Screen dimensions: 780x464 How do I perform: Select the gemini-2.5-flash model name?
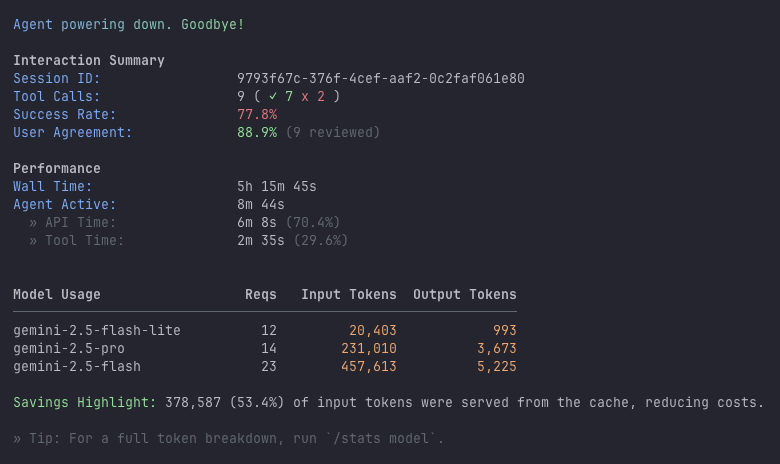point(77,366)
